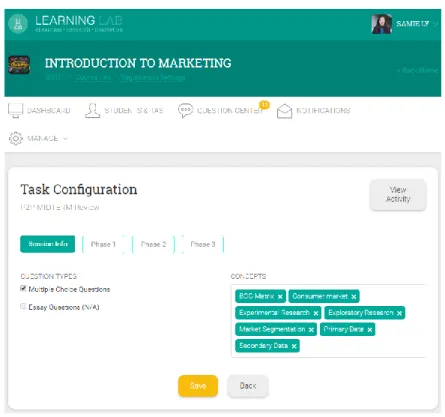Open the Dashboard menu item
The height and width of the screenshot is (417, 445).
tap(49, 111)
